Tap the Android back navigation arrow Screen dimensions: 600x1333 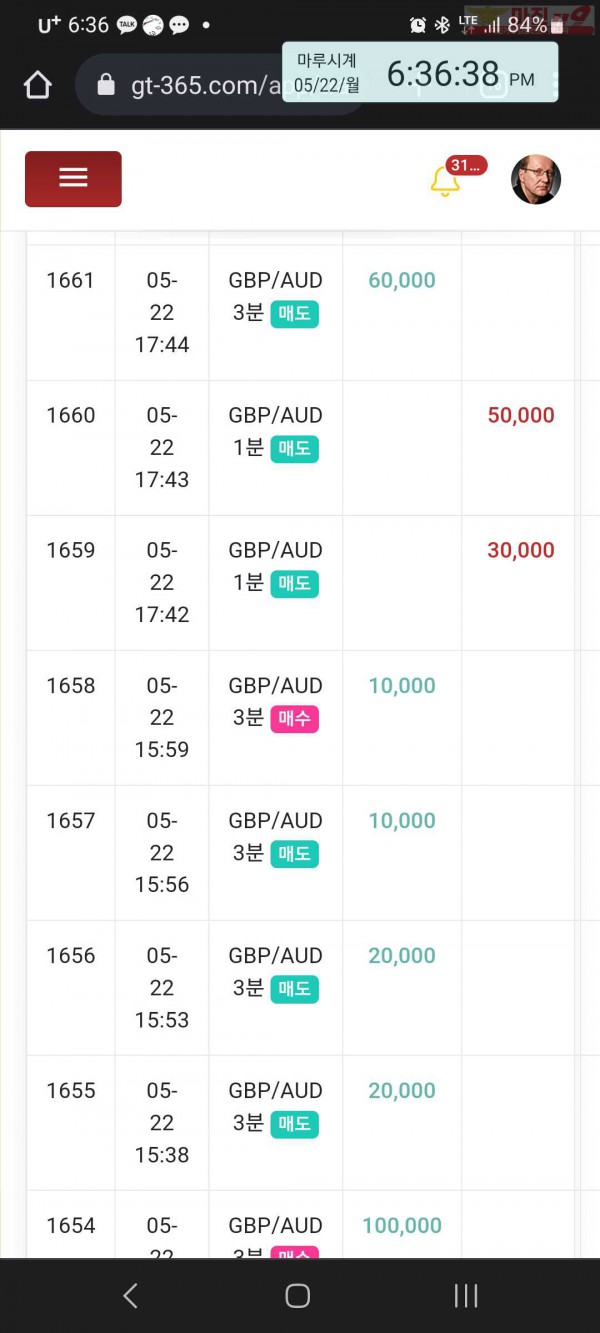point(130,1296)
